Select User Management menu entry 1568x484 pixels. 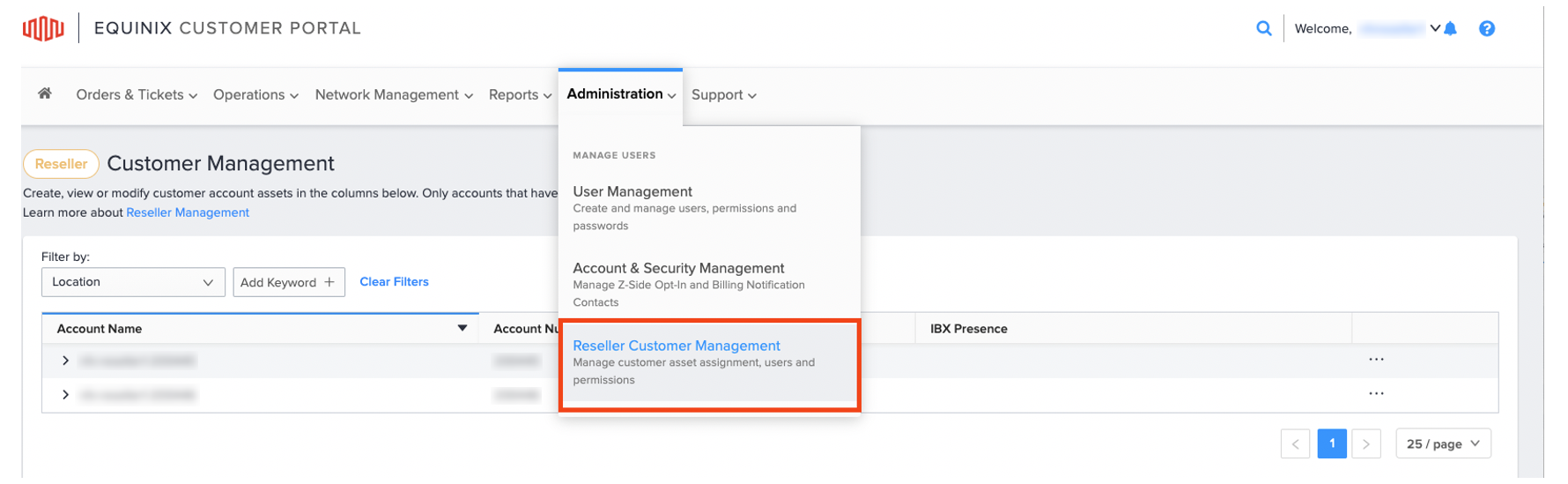click(x=709, y=208)
